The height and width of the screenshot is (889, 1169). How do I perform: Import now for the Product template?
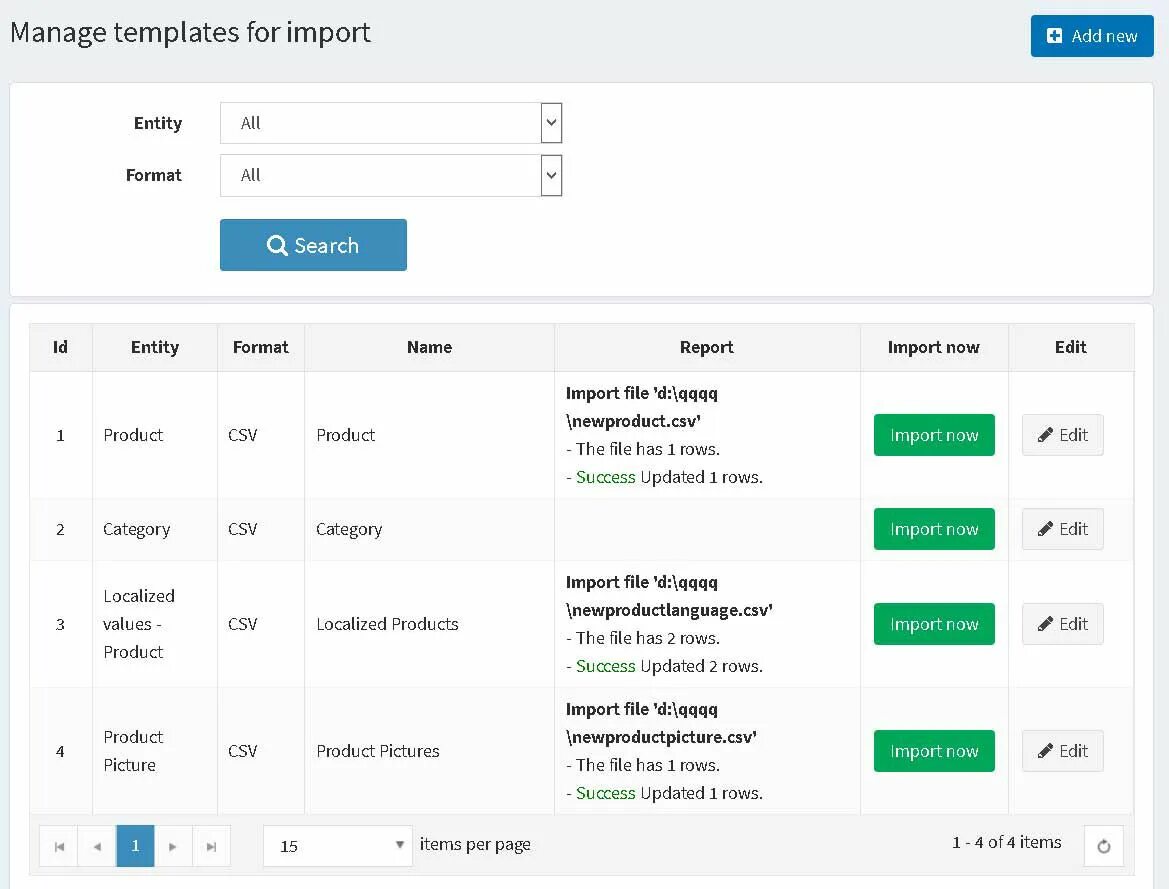click(934, 435)
